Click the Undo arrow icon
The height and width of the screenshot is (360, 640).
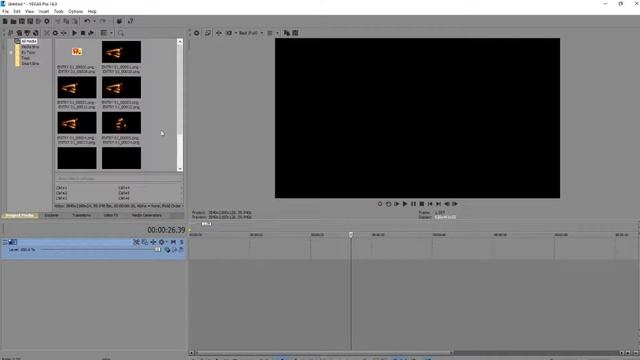tap(87, 21)
